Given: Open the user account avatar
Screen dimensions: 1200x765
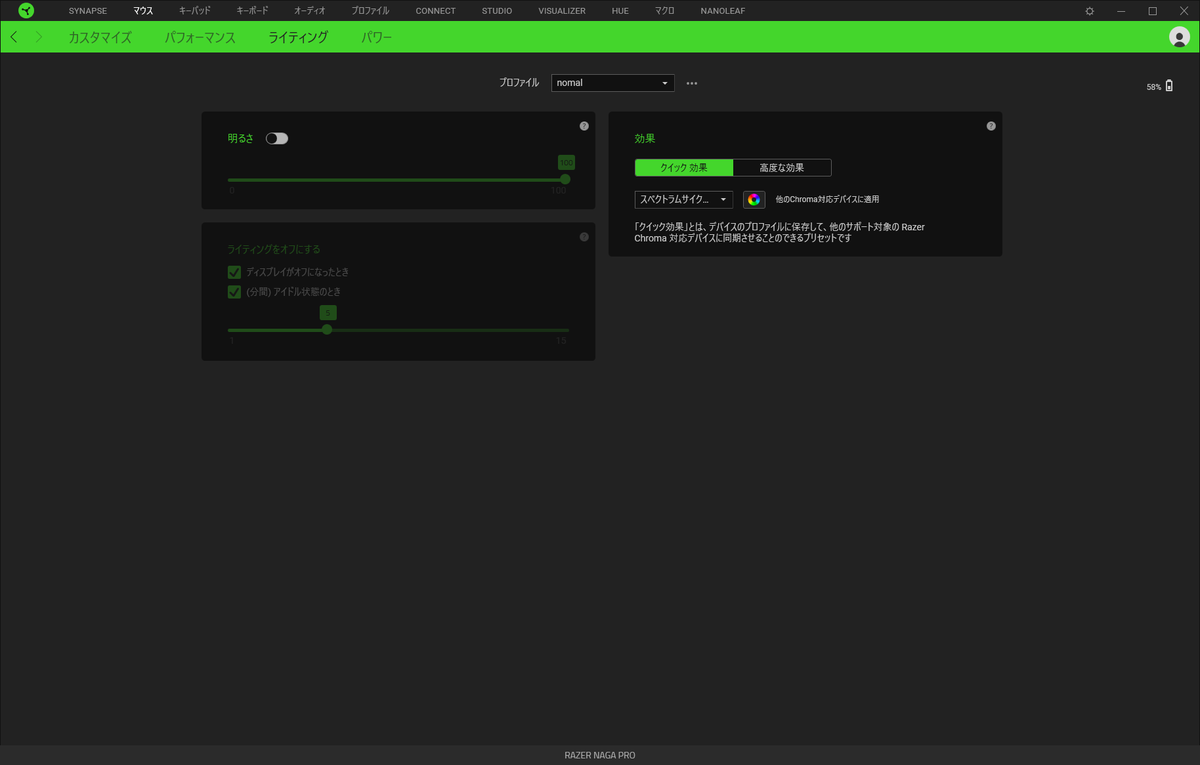Looking at the screenshot, I should (1179, 37).
